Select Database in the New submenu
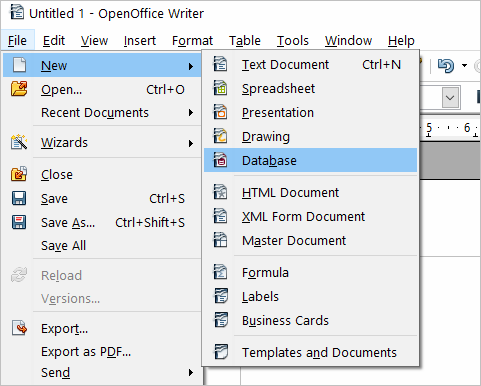The image size is (481, 386). click(310, 160)
